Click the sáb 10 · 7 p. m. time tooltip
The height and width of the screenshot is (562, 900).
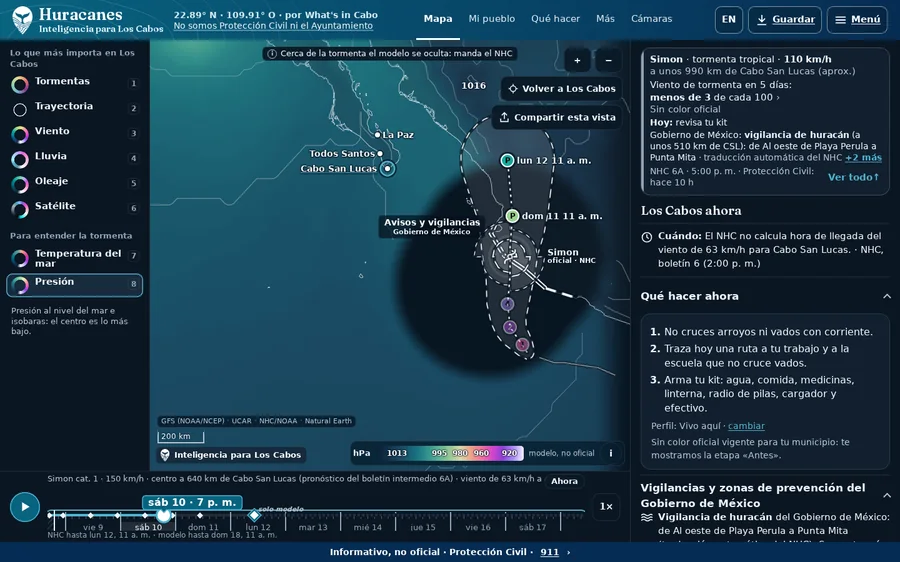point(192,502)
